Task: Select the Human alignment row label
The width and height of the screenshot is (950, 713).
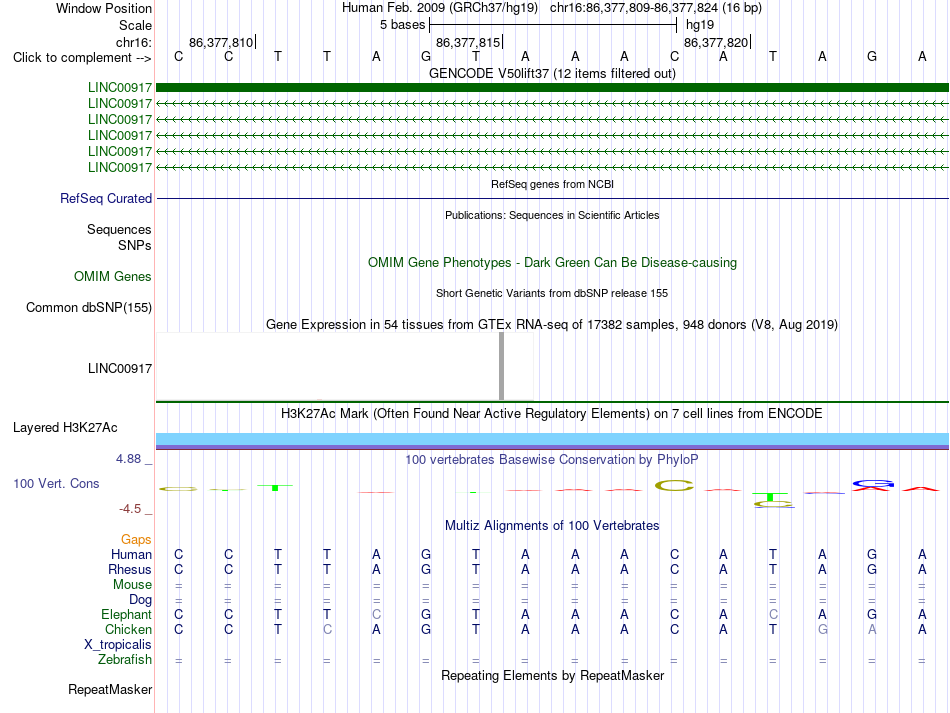Action: coord(131,554)
